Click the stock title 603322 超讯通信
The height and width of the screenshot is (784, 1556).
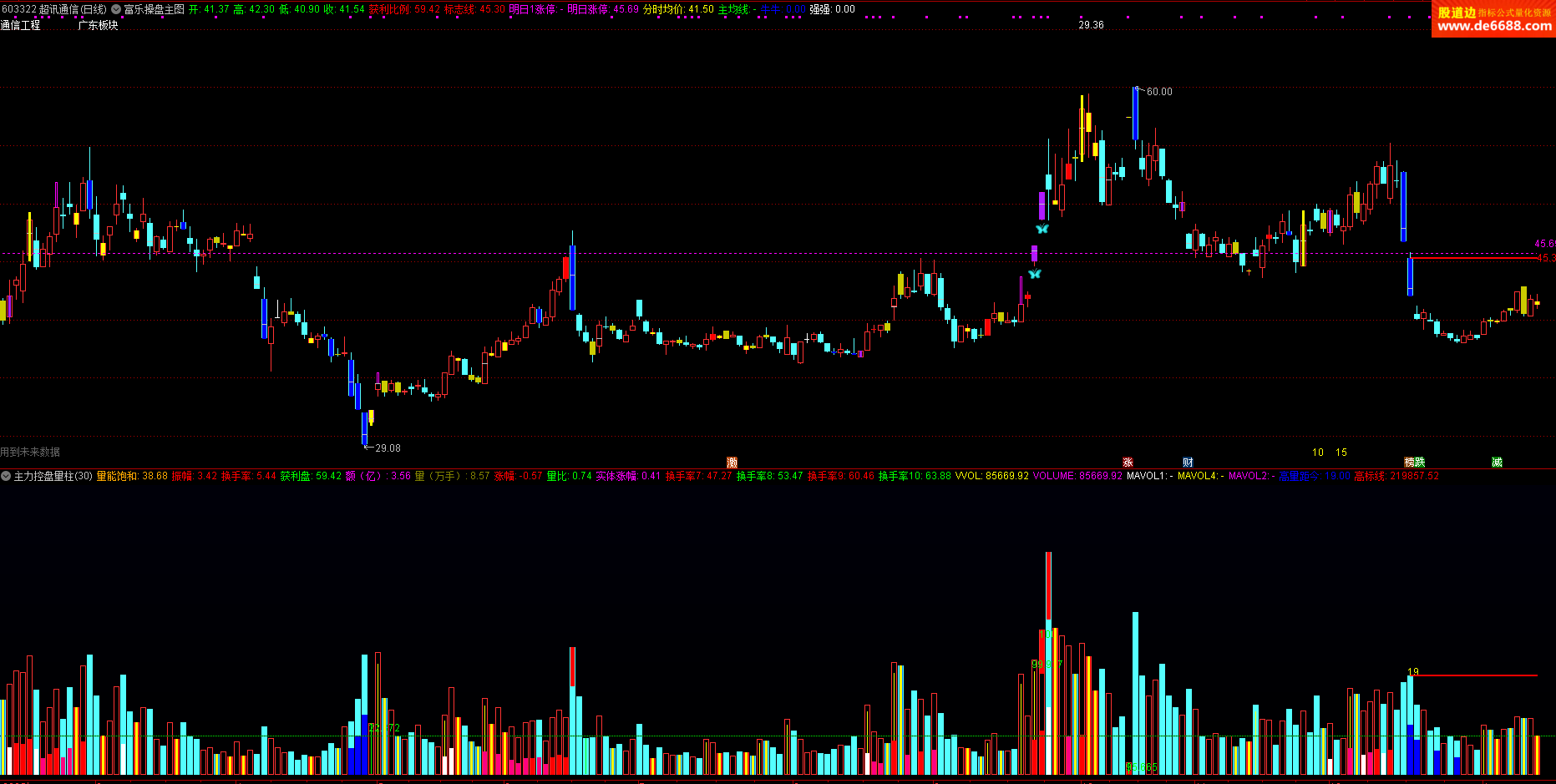pos(54,9)
